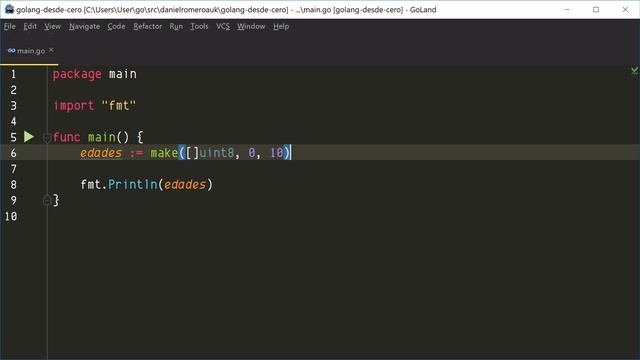
Task: Close the main.go editor tab
Action: coord(51,50)
